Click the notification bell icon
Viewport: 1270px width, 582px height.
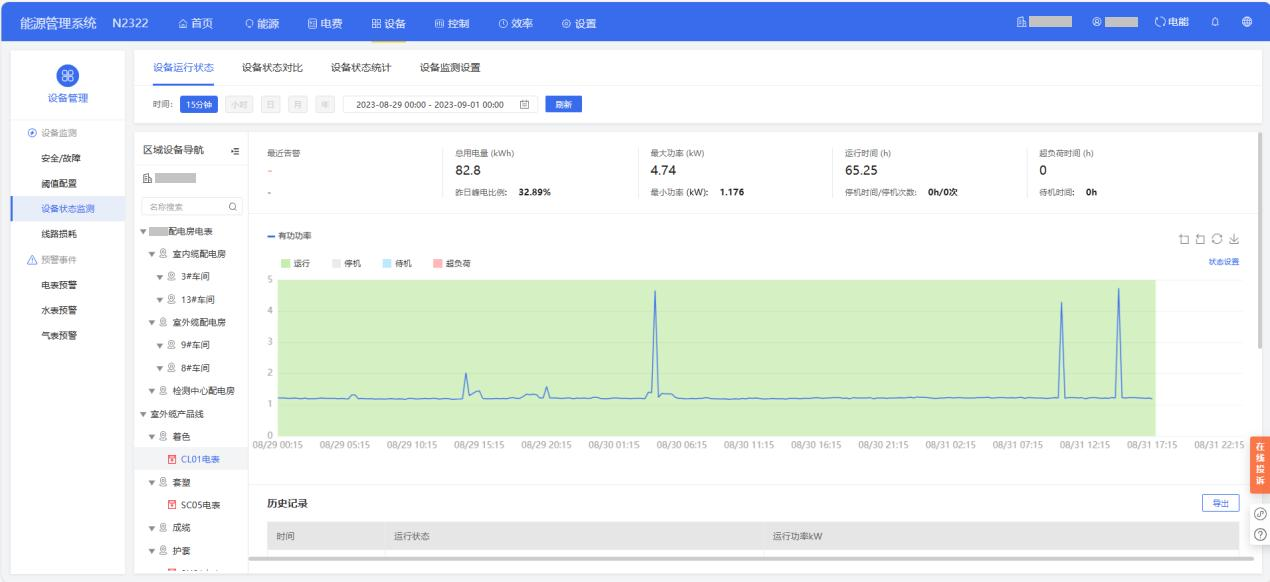click(1215, 23)
